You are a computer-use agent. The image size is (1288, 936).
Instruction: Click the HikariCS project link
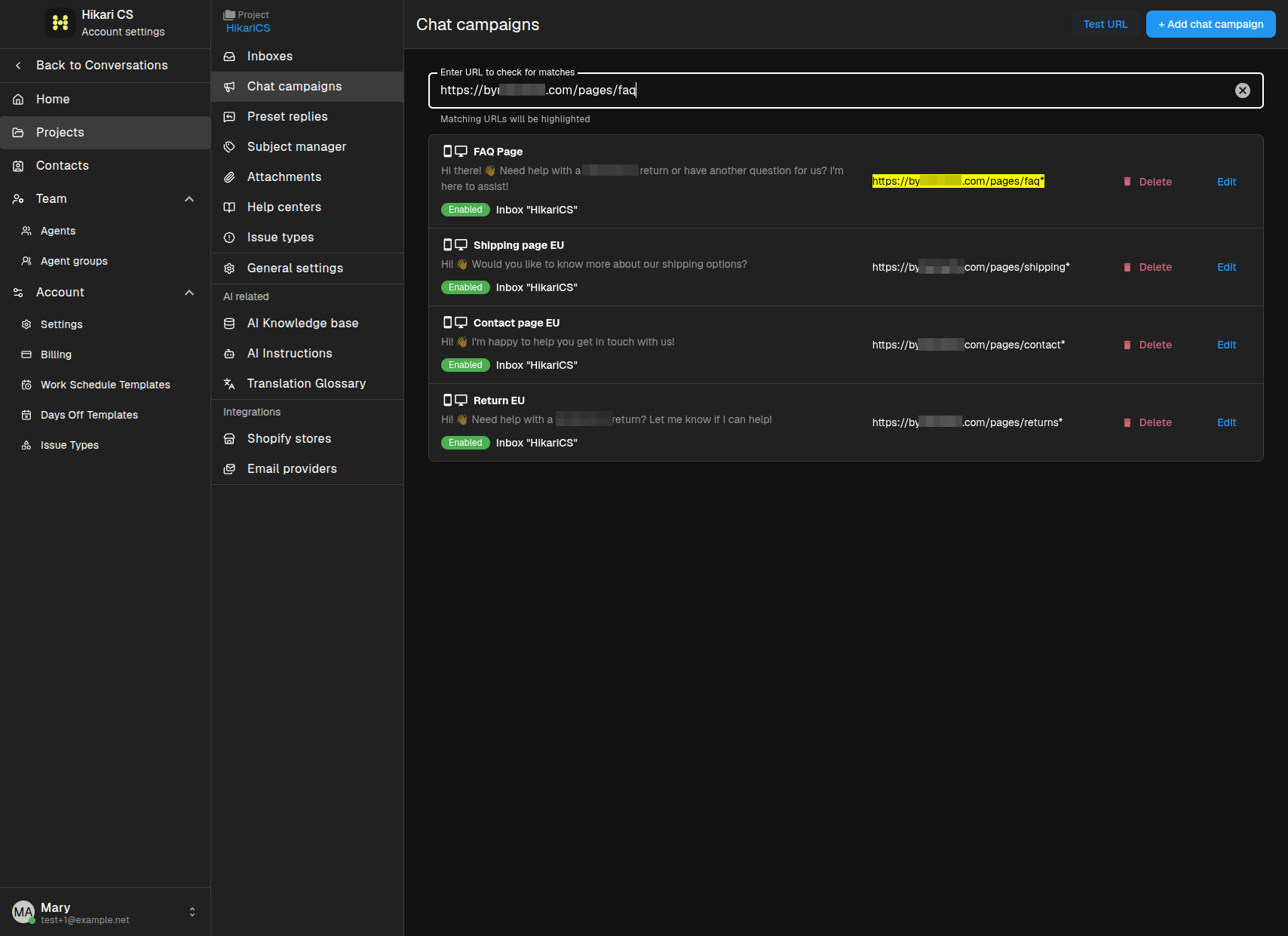[248, 28]
